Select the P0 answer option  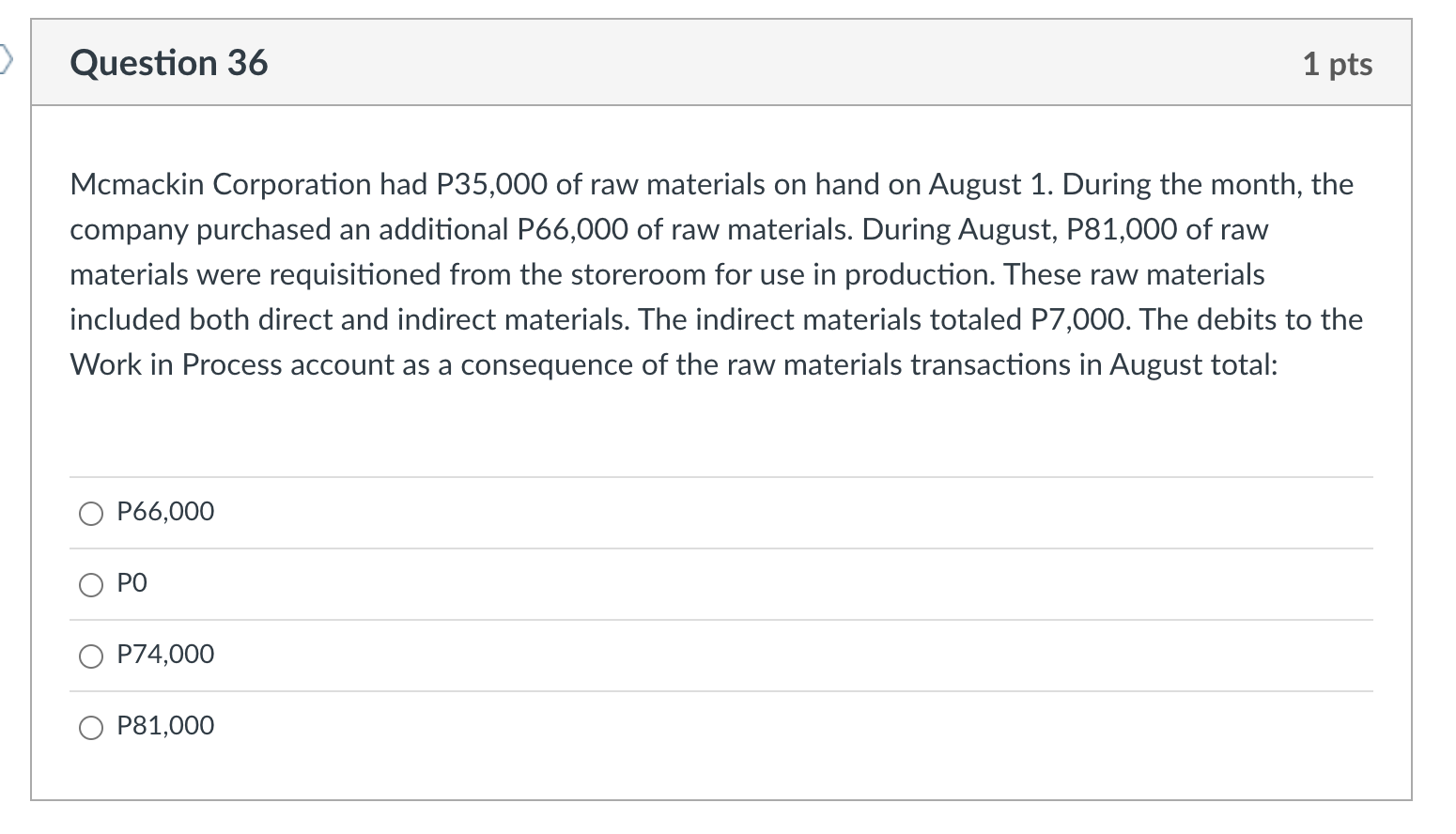click(90, 584)
